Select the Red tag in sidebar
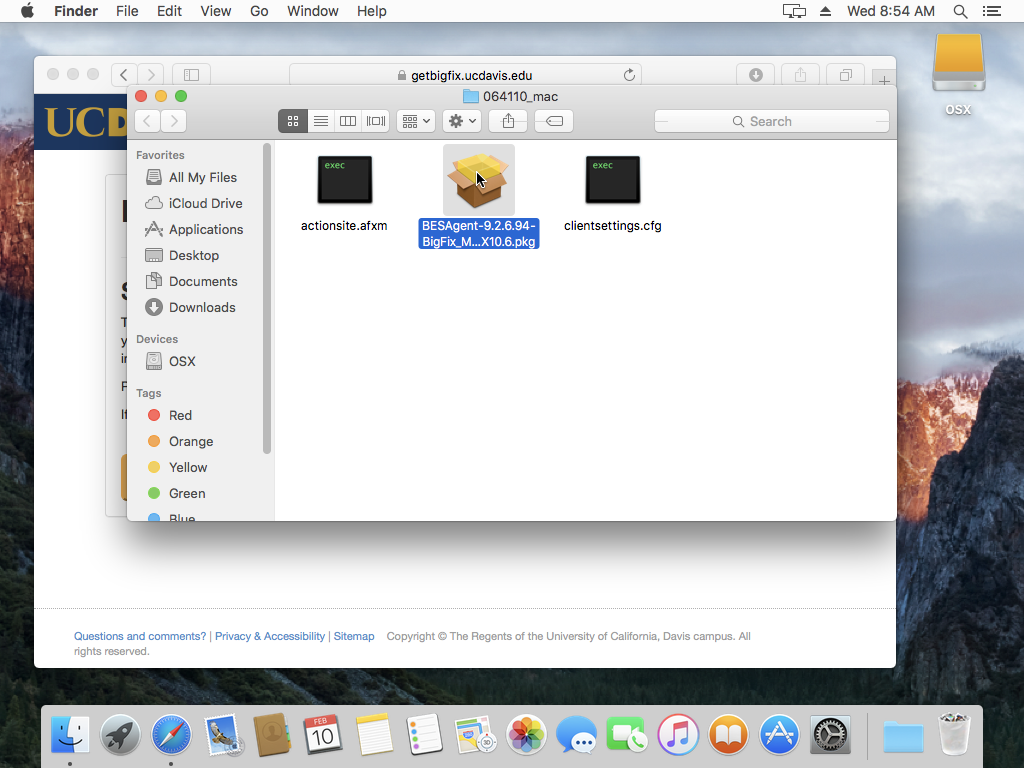This screenshot has height=768, width=1024. (180, 415)
